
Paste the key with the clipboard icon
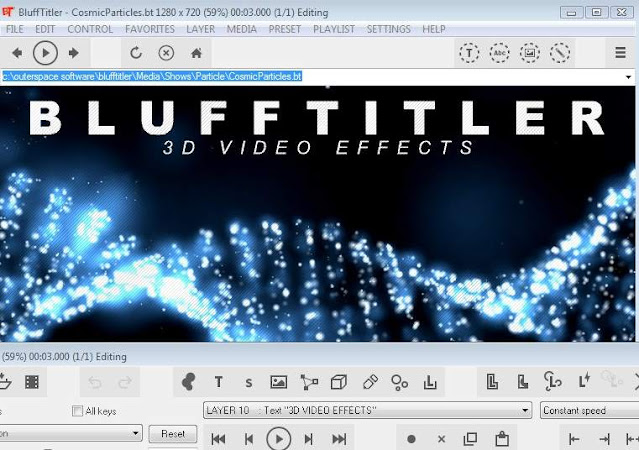[x=502, y=439]
